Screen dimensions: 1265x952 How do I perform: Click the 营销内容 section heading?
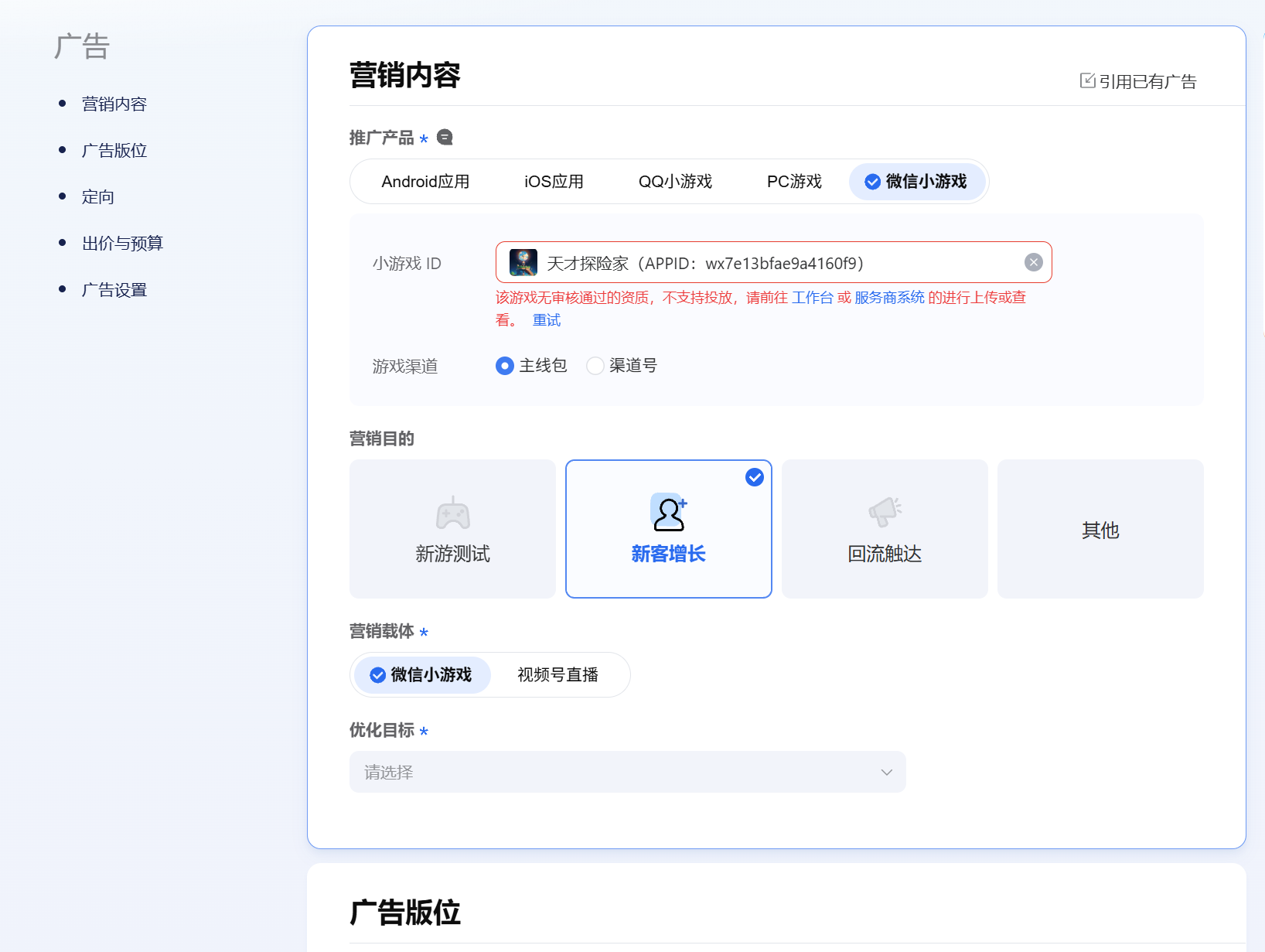pos(405,75)
